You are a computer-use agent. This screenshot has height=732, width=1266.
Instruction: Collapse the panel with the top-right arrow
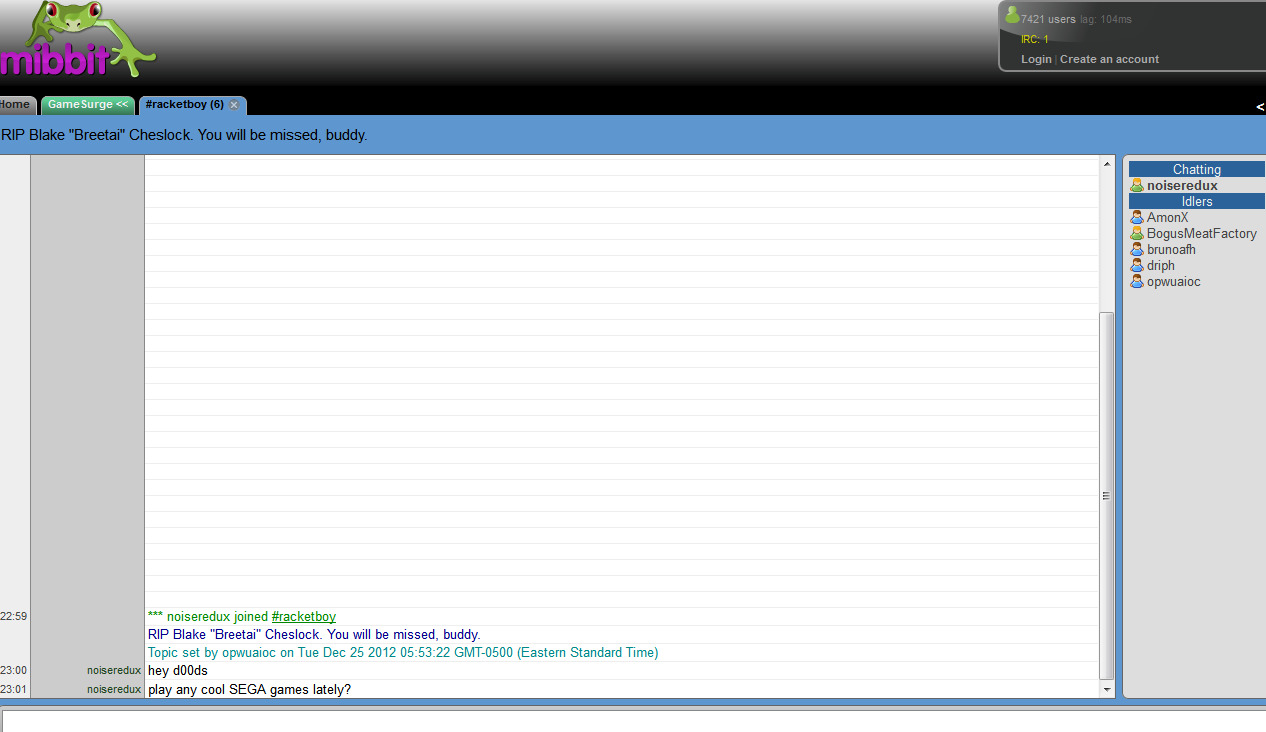tap(1260, 106)
